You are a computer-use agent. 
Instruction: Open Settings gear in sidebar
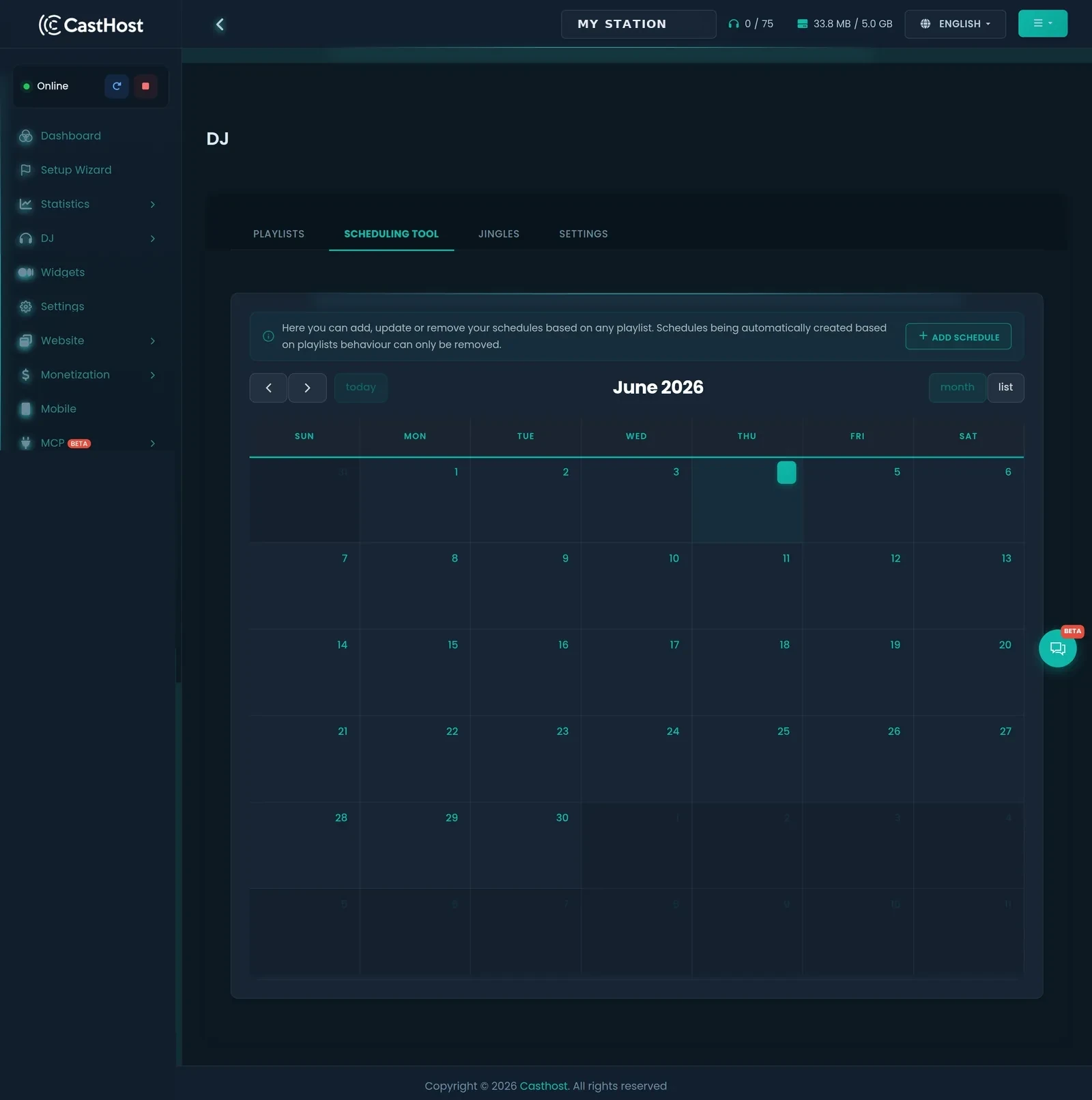click(26, 306)
